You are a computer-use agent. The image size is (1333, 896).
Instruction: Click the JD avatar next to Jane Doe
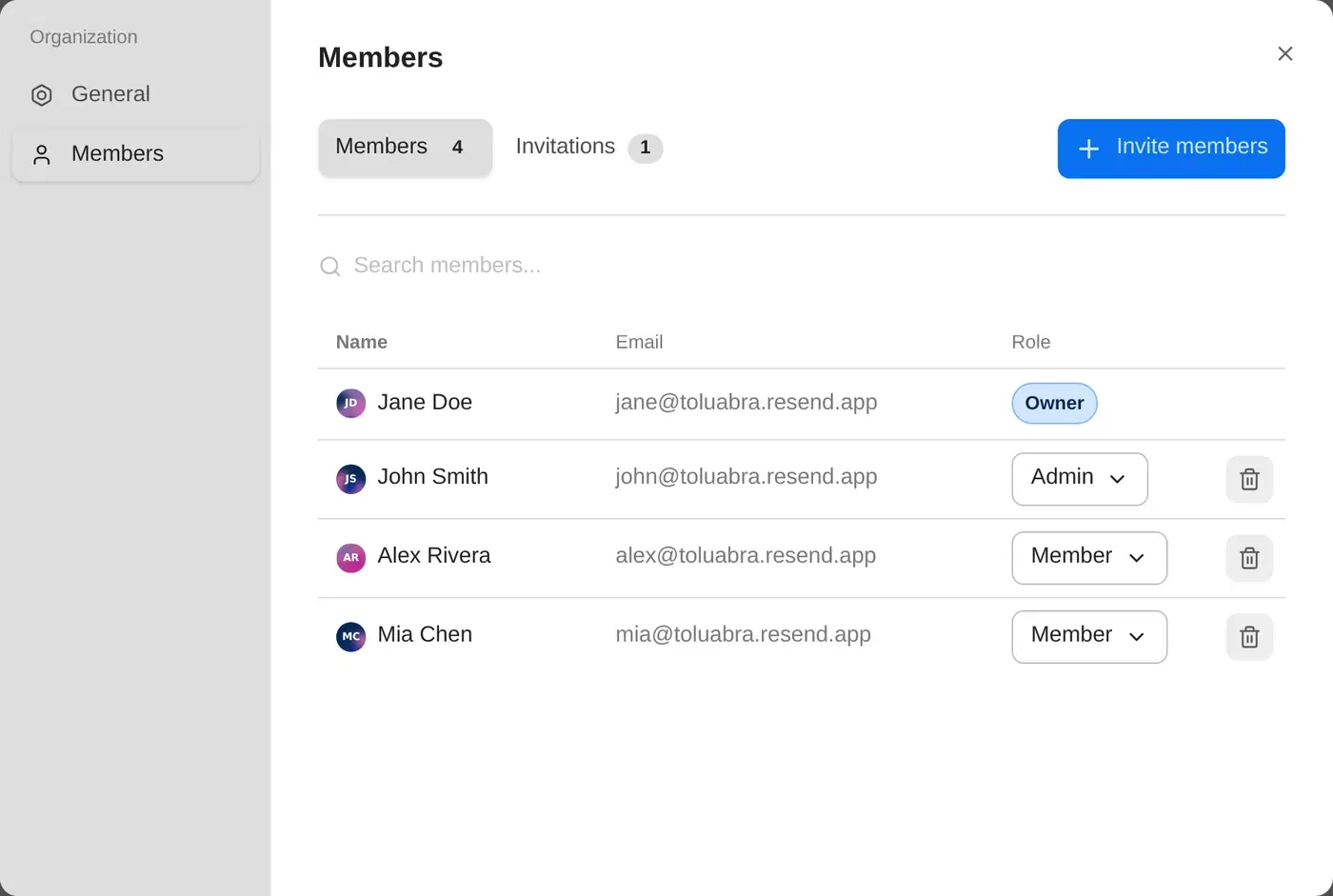(350, 403)
